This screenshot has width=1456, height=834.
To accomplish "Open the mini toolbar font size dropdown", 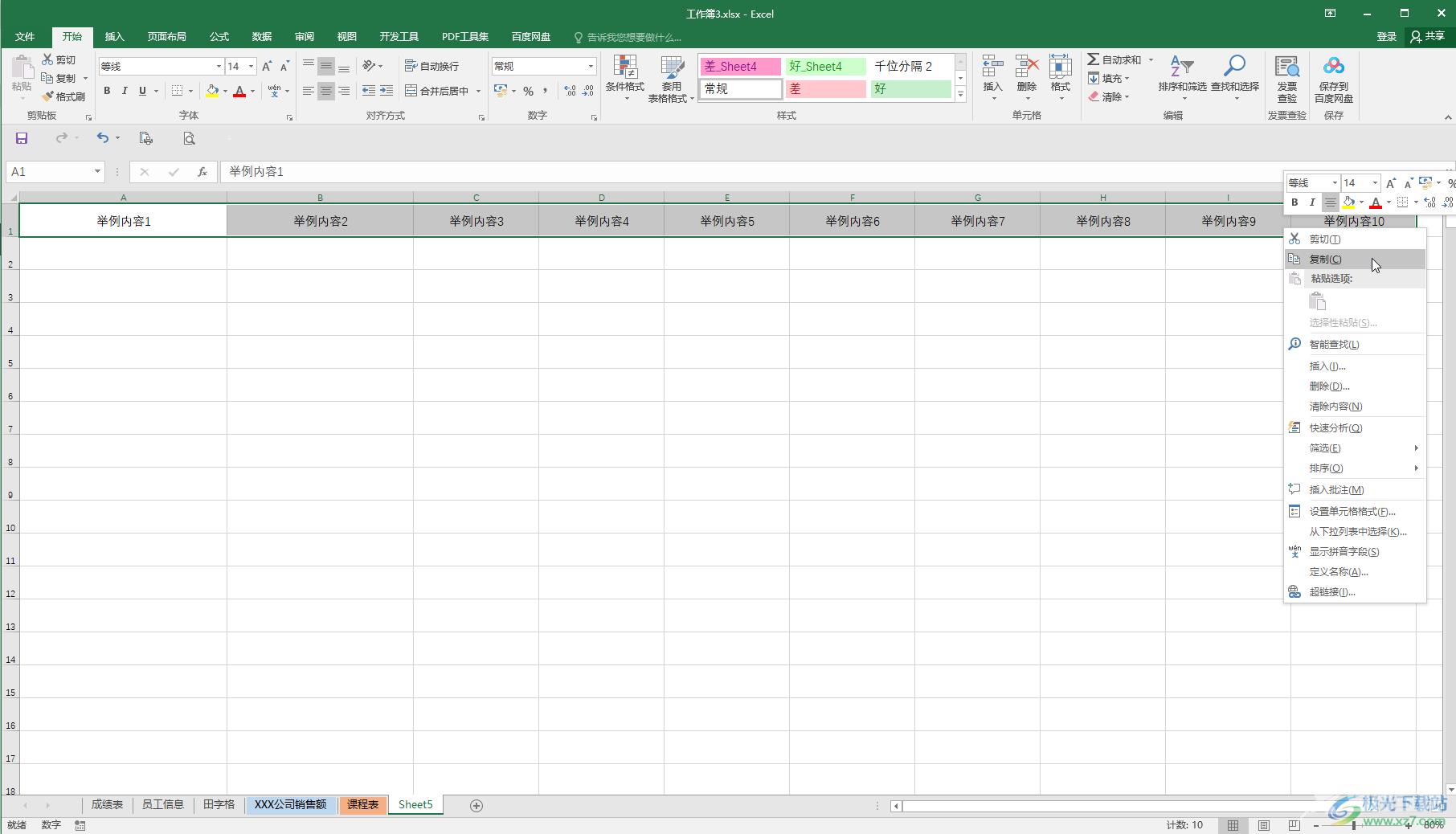I will tap(1375, 182).
